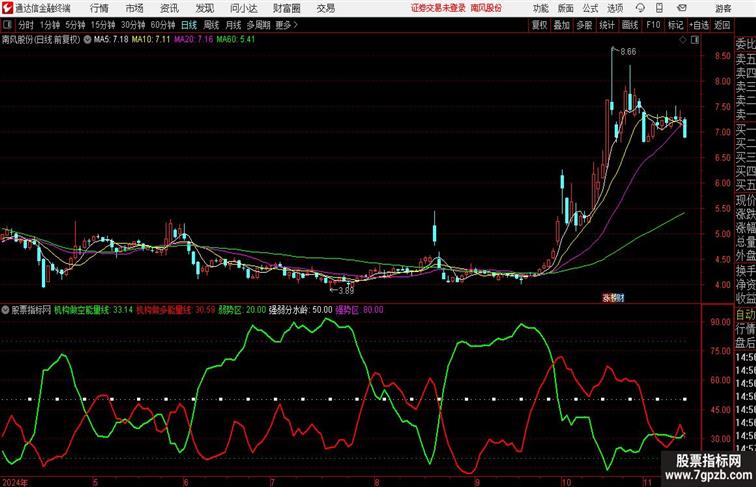Viewport: 756px width, 487px height.
Task: Click the 多股 multi-stock button
Action: [x=584, y=25]
